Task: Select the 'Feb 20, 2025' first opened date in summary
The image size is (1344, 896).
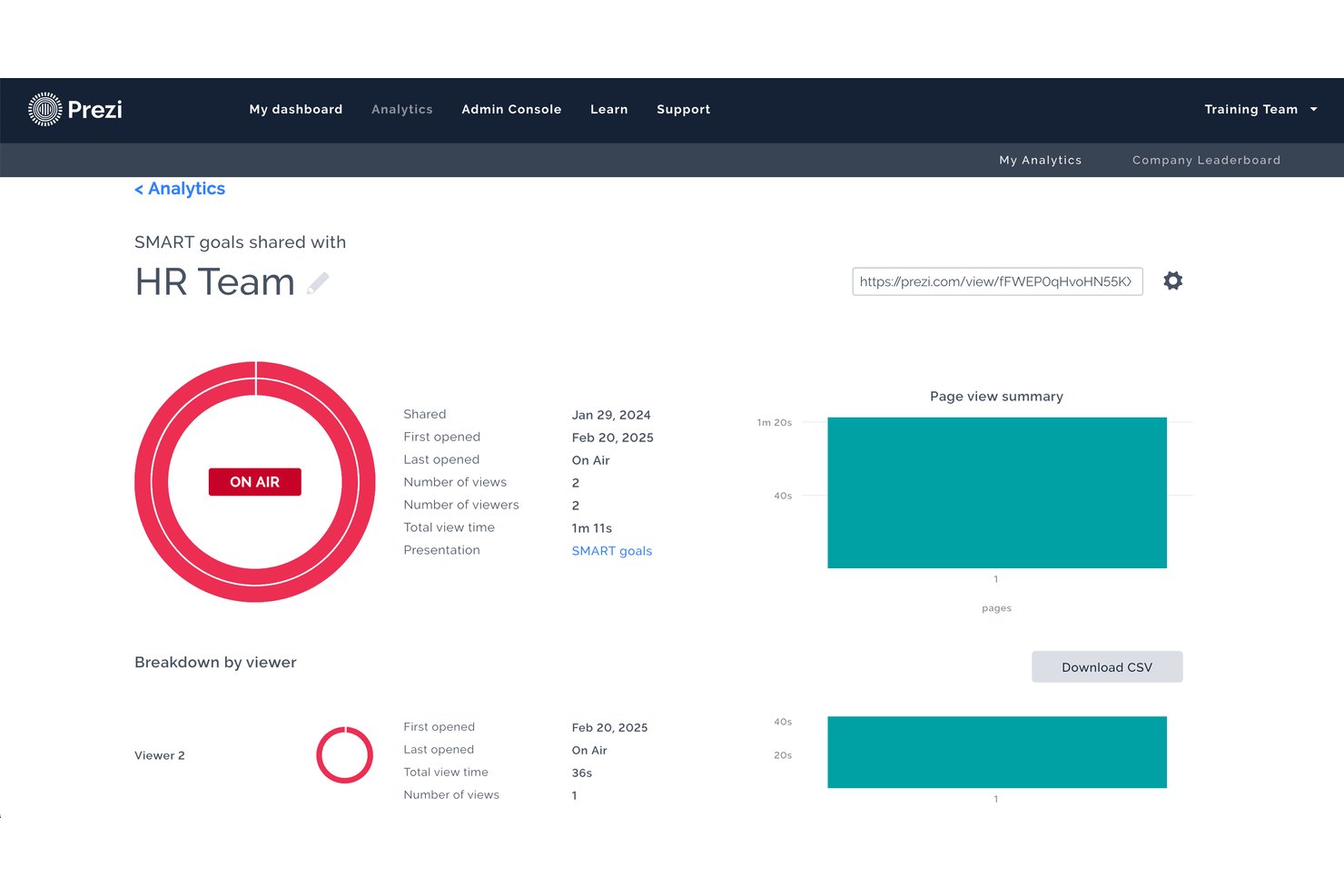Action: (x=613, y=438)
